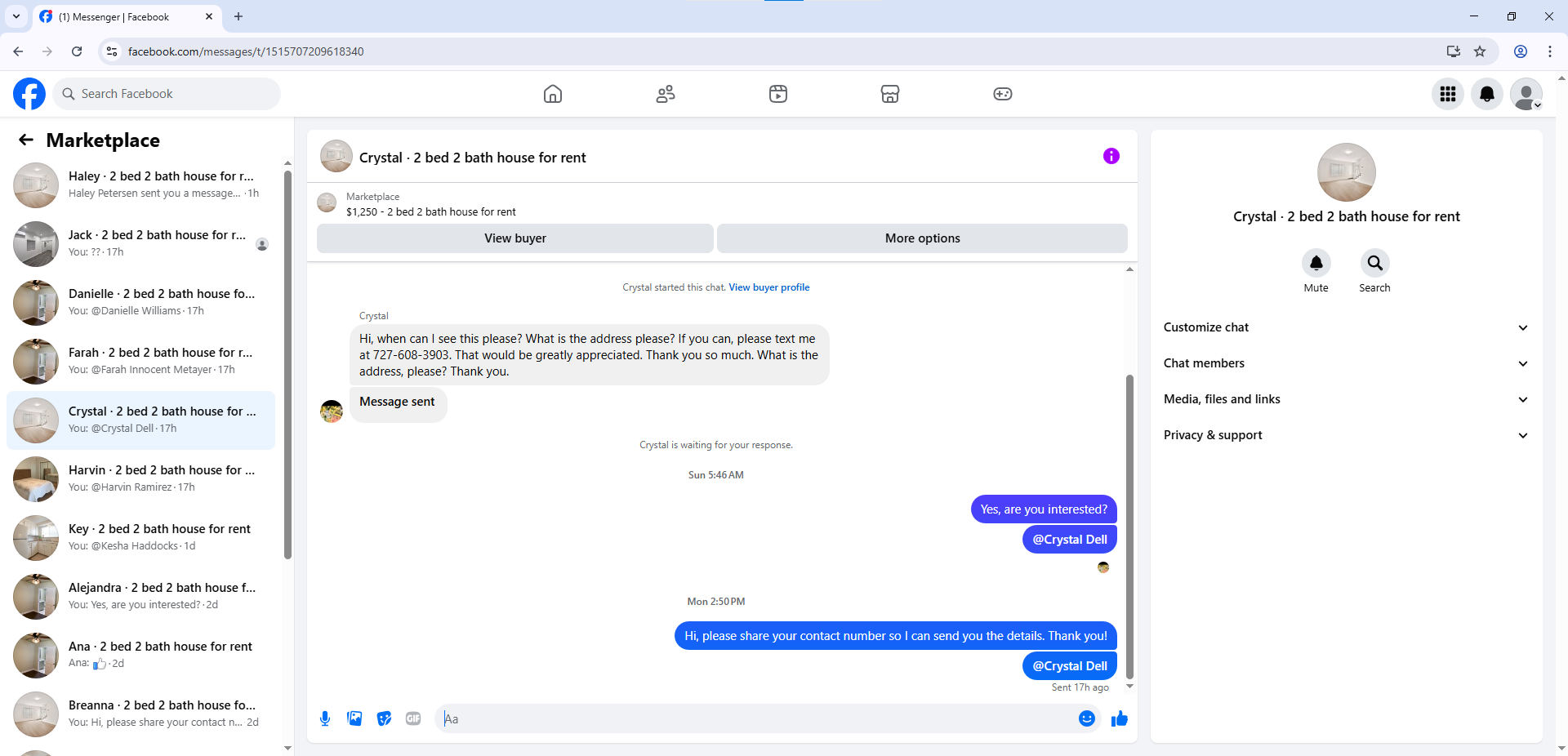Choose a GIF icon
Image resolution: width=1568 pixels, height=756 pixels.
[413, 718]
